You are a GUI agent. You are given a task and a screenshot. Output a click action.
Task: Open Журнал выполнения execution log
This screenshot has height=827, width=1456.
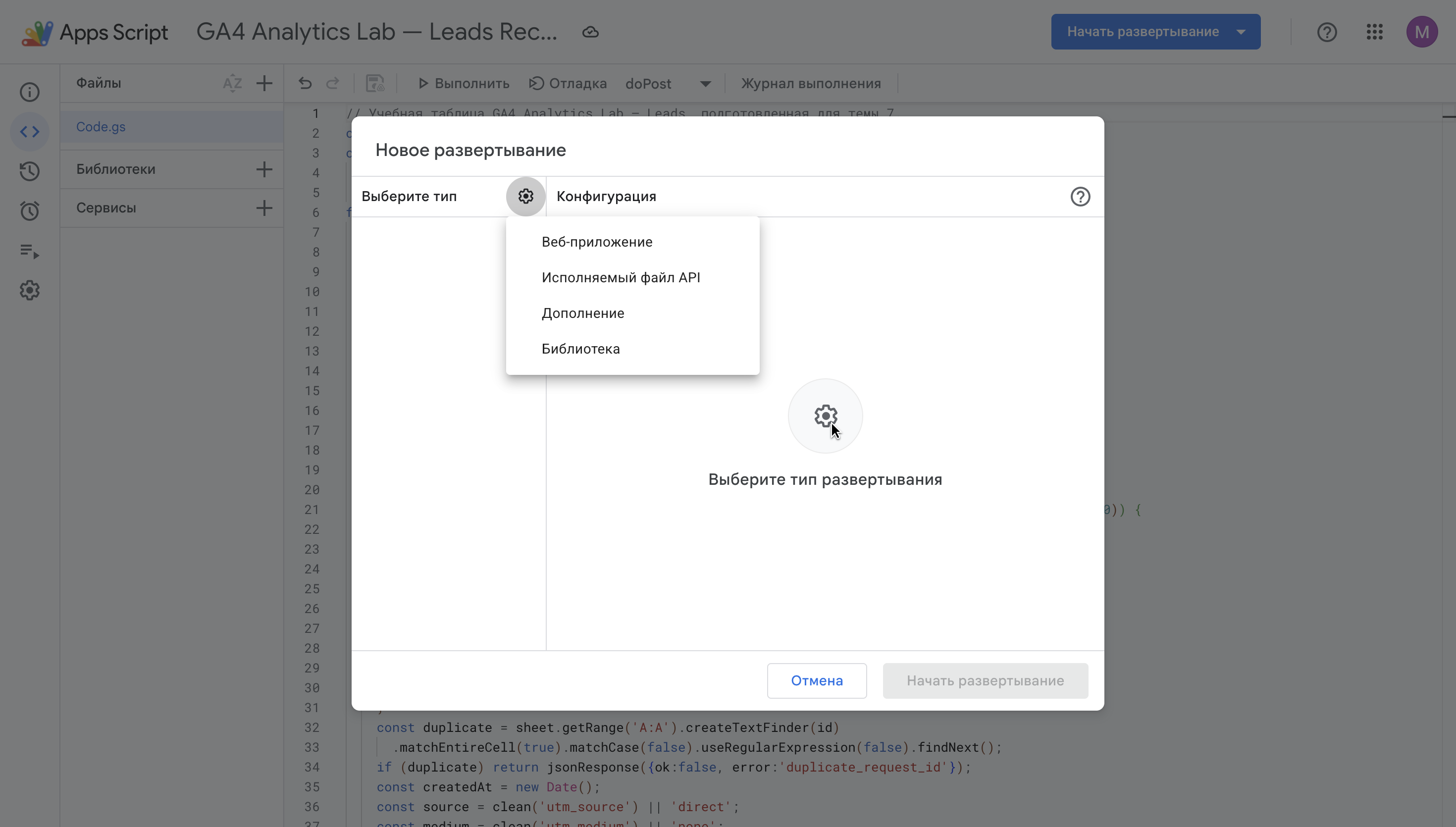(811, 84)
